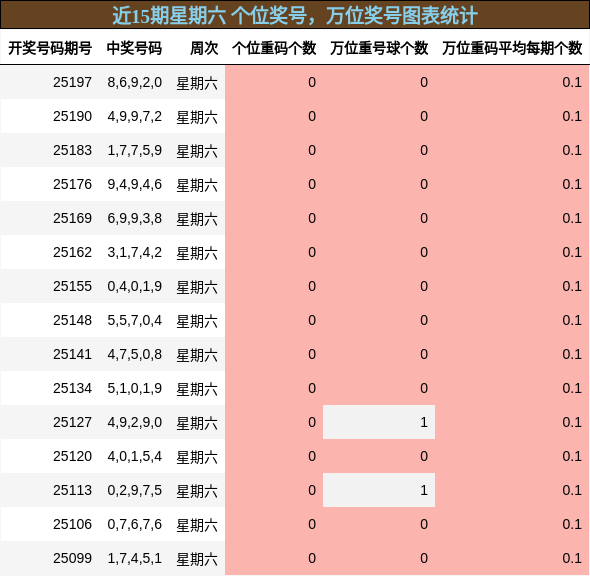Image resolution: width=590 pixels, height=576 pixels.
Task: Click issue number 25141
Action: click(72, 354)
